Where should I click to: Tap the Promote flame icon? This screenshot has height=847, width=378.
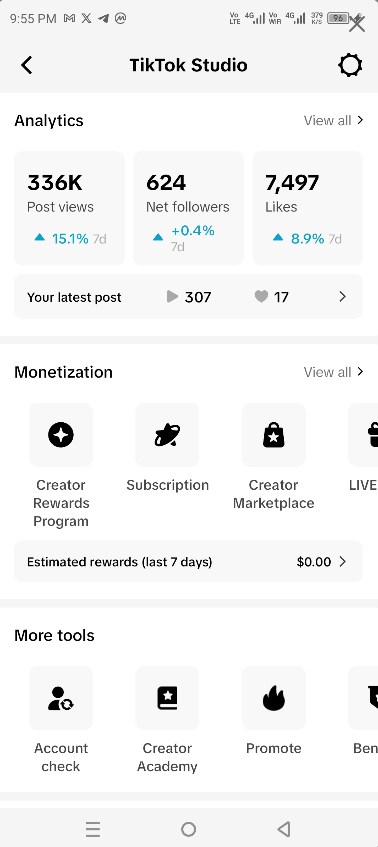click(x=274, y=698)
